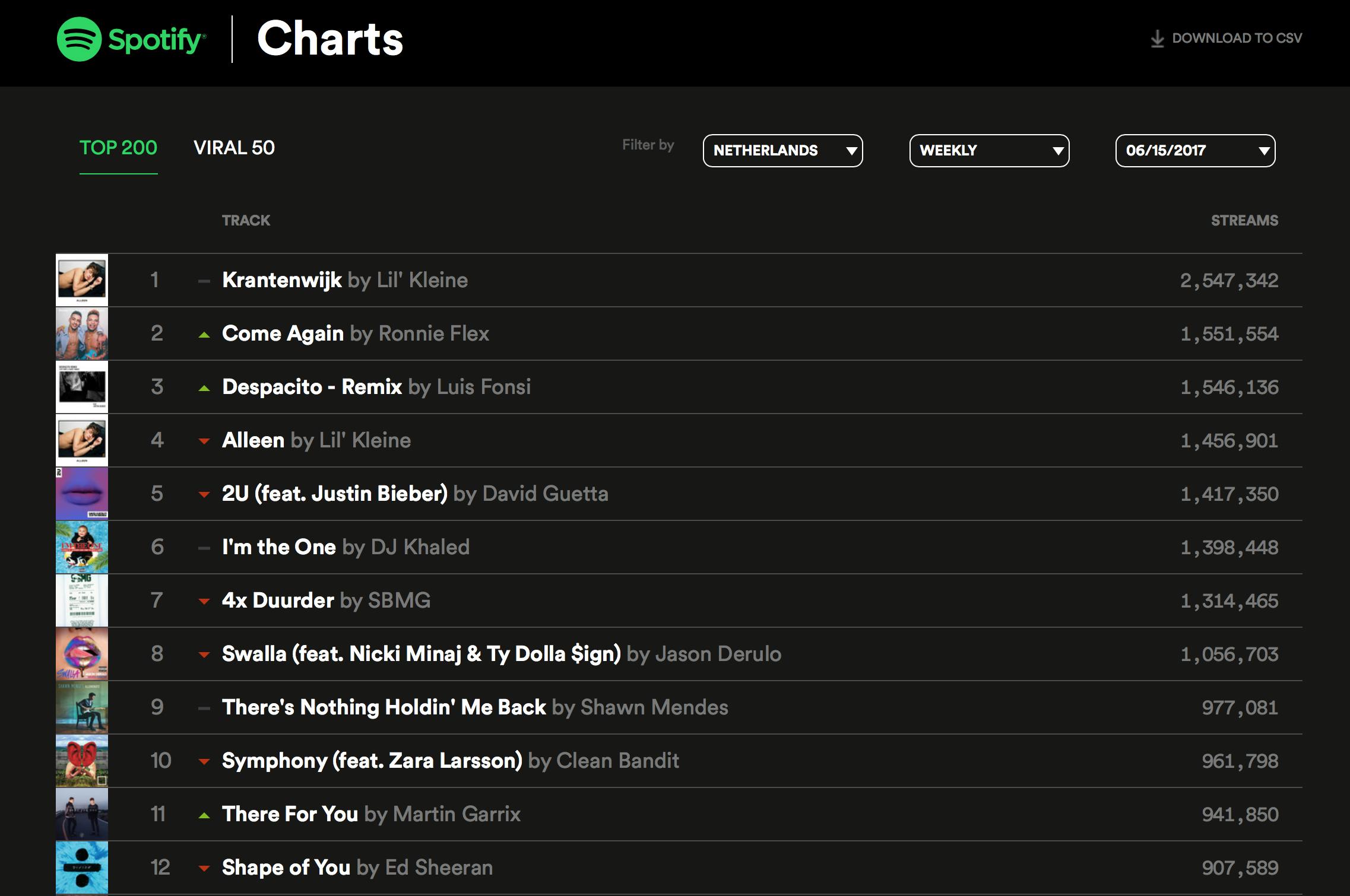Switch to the Viral 50 tab
The width and height of the screenshot is (1350, 896).
coord(234,148)
